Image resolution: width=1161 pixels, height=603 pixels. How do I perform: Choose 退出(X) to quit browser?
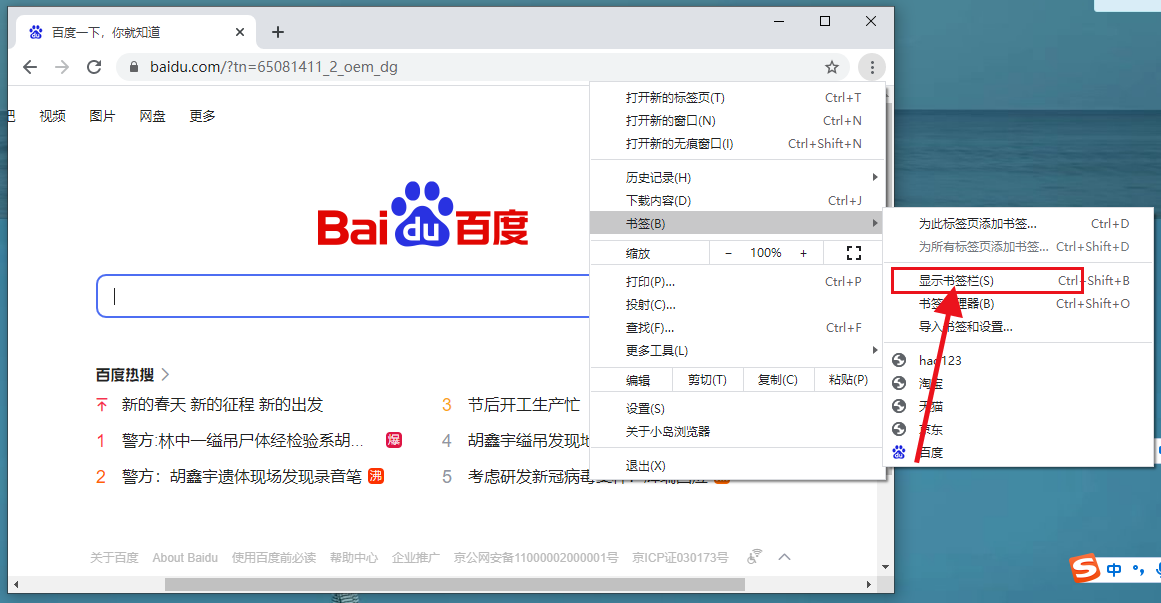(737, 466)
